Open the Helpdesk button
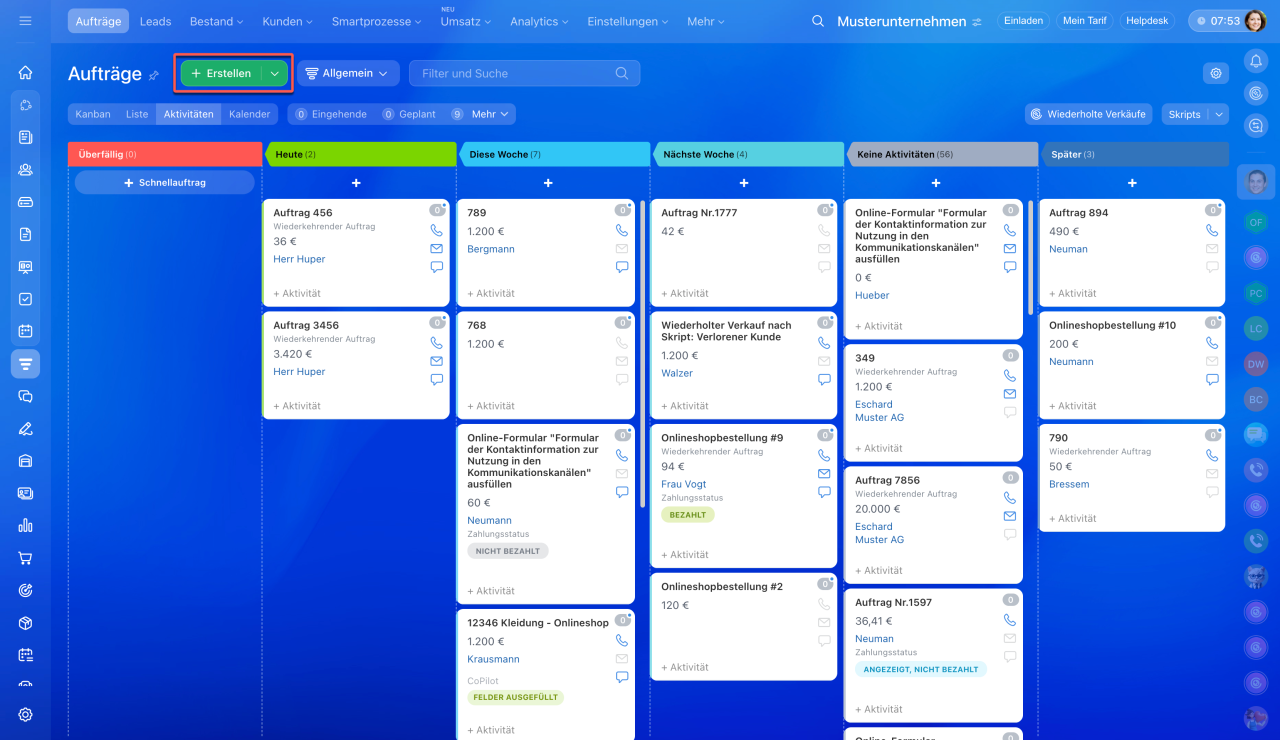This screenshot has width=1280, height=740. pos(1147,21)
